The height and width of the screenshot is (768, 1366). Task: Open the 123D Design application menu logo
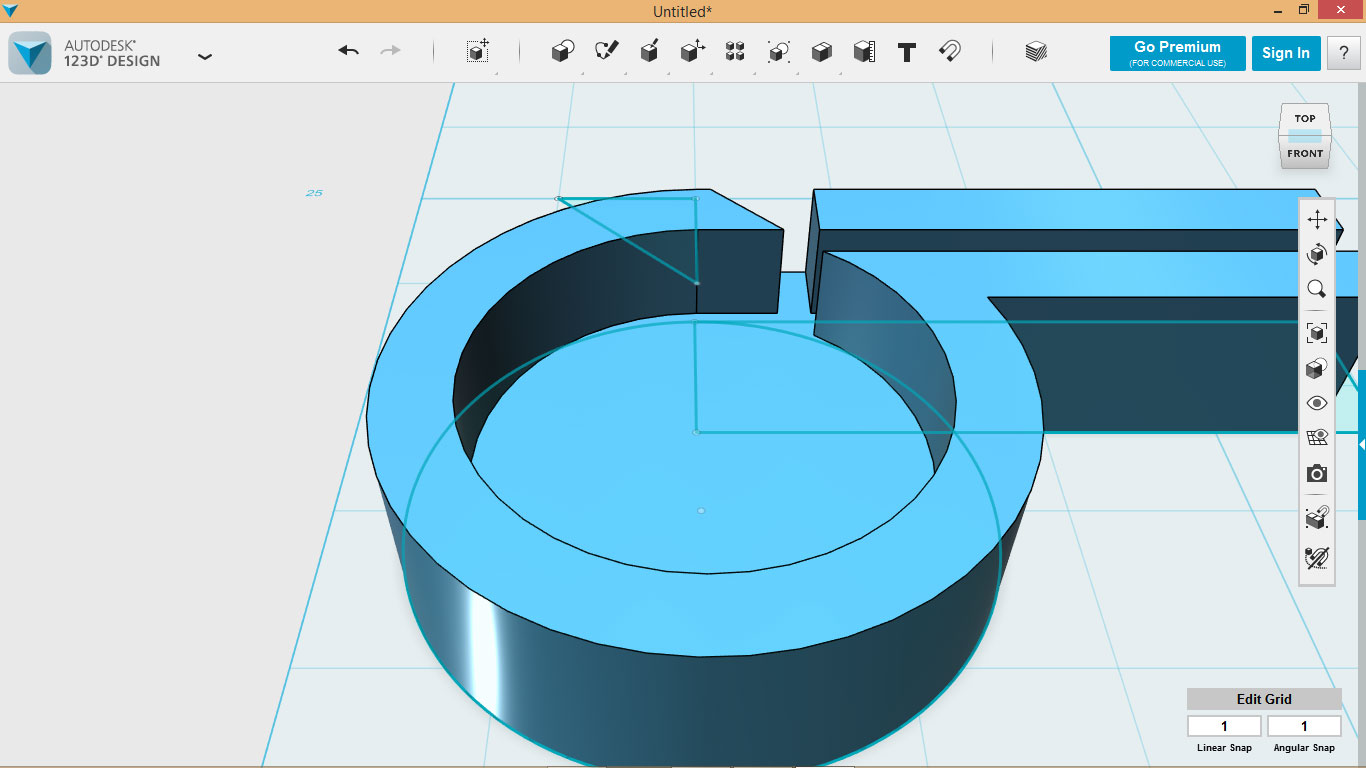[30, 53]
